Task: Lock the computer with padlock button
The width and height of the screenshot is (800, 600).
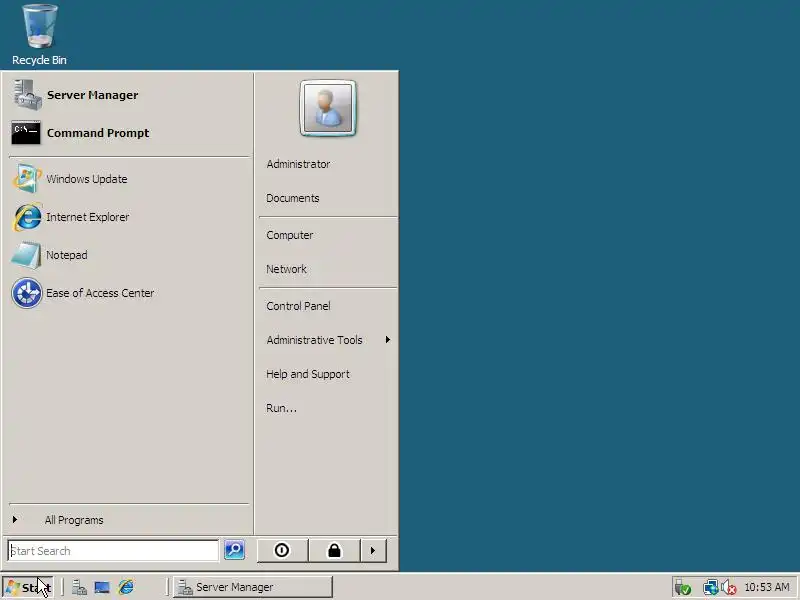Action: click(x=335, y=551)
